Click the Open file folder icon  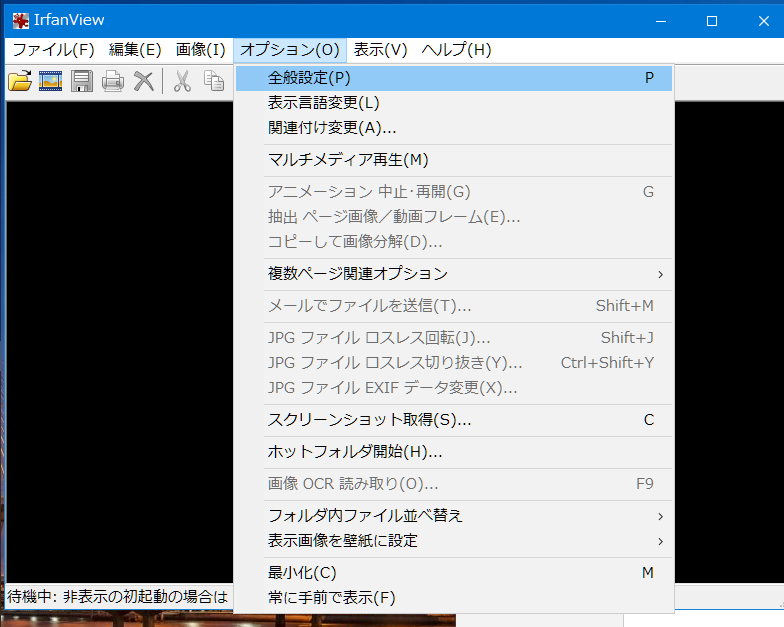(20, 81)
